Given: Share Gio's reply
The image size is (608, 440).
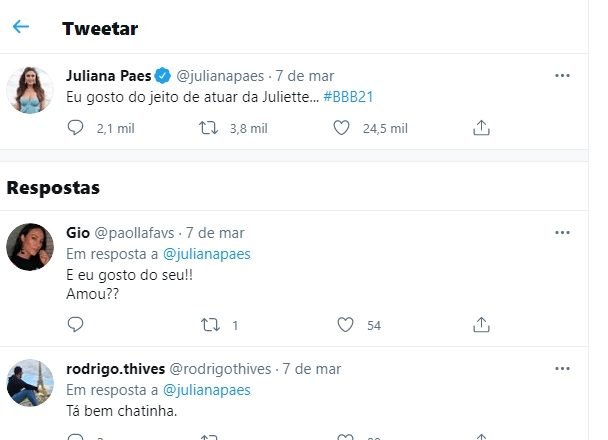Looking at the screenshot, I should [x=481, y=325].
